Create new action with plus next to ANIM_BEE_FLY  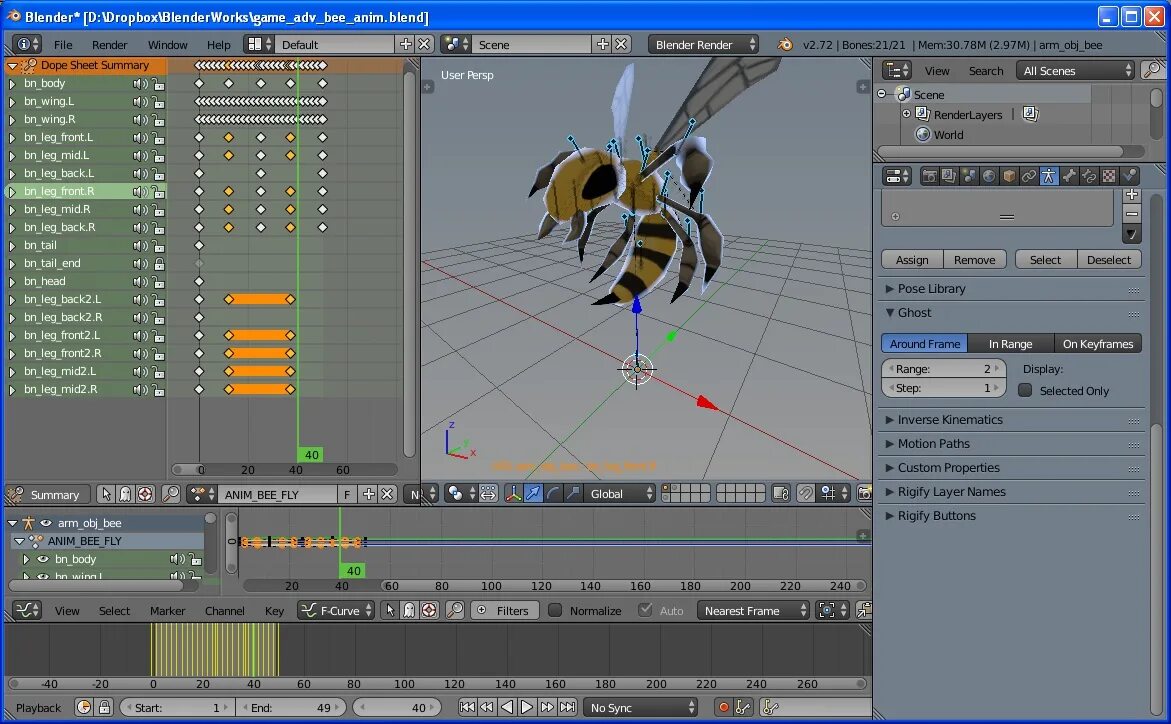(368, 494)
